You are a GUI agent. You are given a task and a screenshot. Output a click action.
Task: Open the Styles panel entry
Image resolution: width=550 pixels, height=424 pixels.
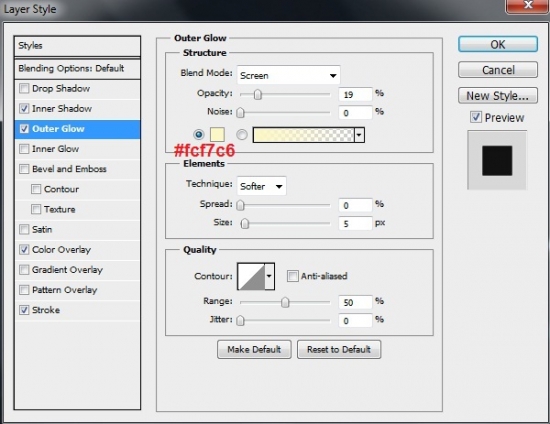tap(77, 46)
